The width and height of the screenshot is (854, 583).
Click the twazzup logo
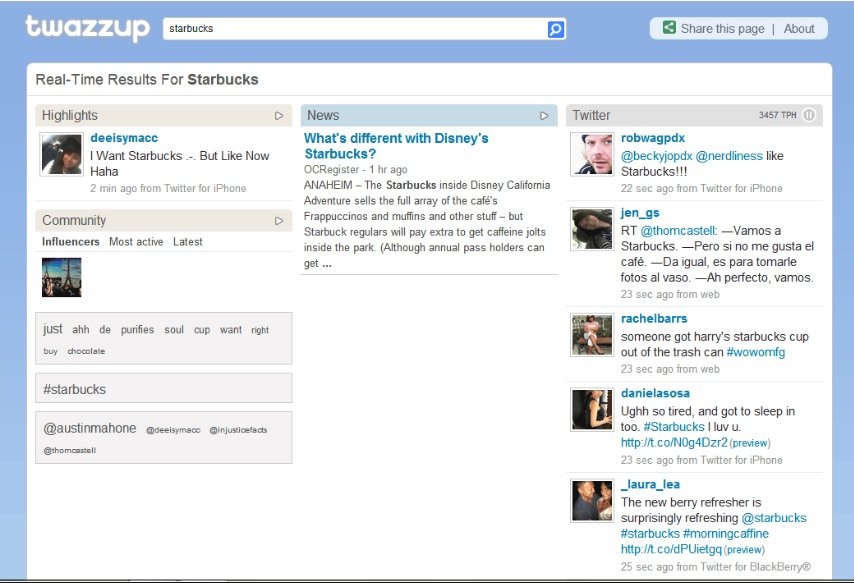click(x=87, y=28)
